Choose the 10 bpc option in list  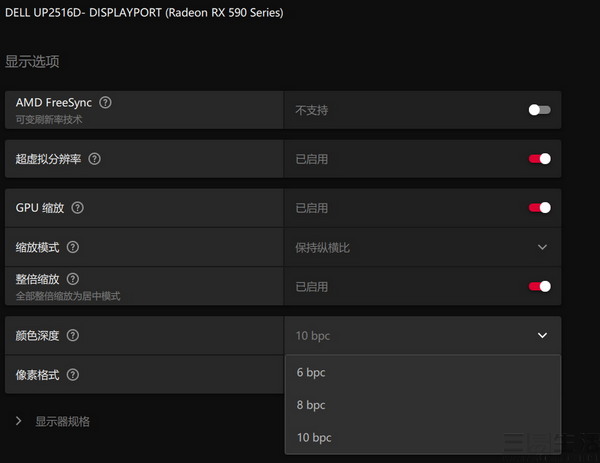(314, 437)
